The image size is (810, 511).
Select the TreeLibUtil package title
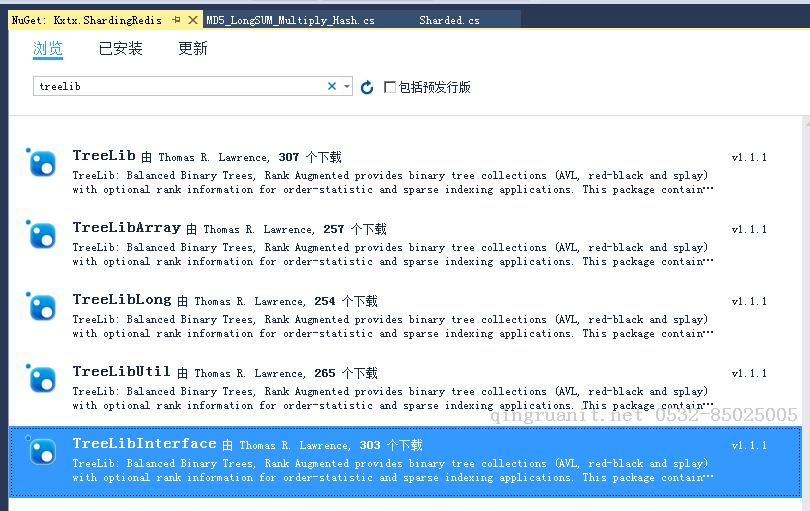click(x=121, y=372)
